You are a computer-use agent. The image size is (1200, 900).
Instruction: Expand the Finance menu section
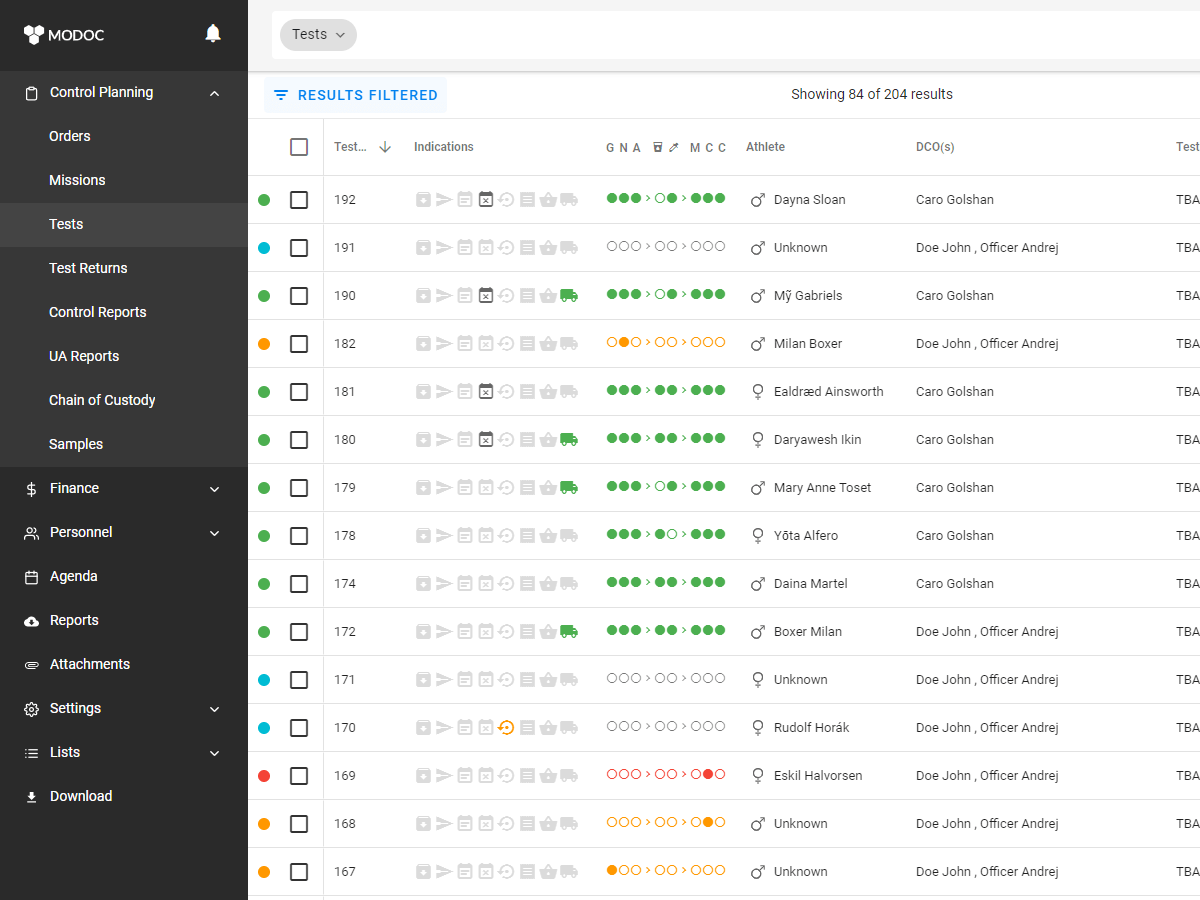click(x=214, y=489)
